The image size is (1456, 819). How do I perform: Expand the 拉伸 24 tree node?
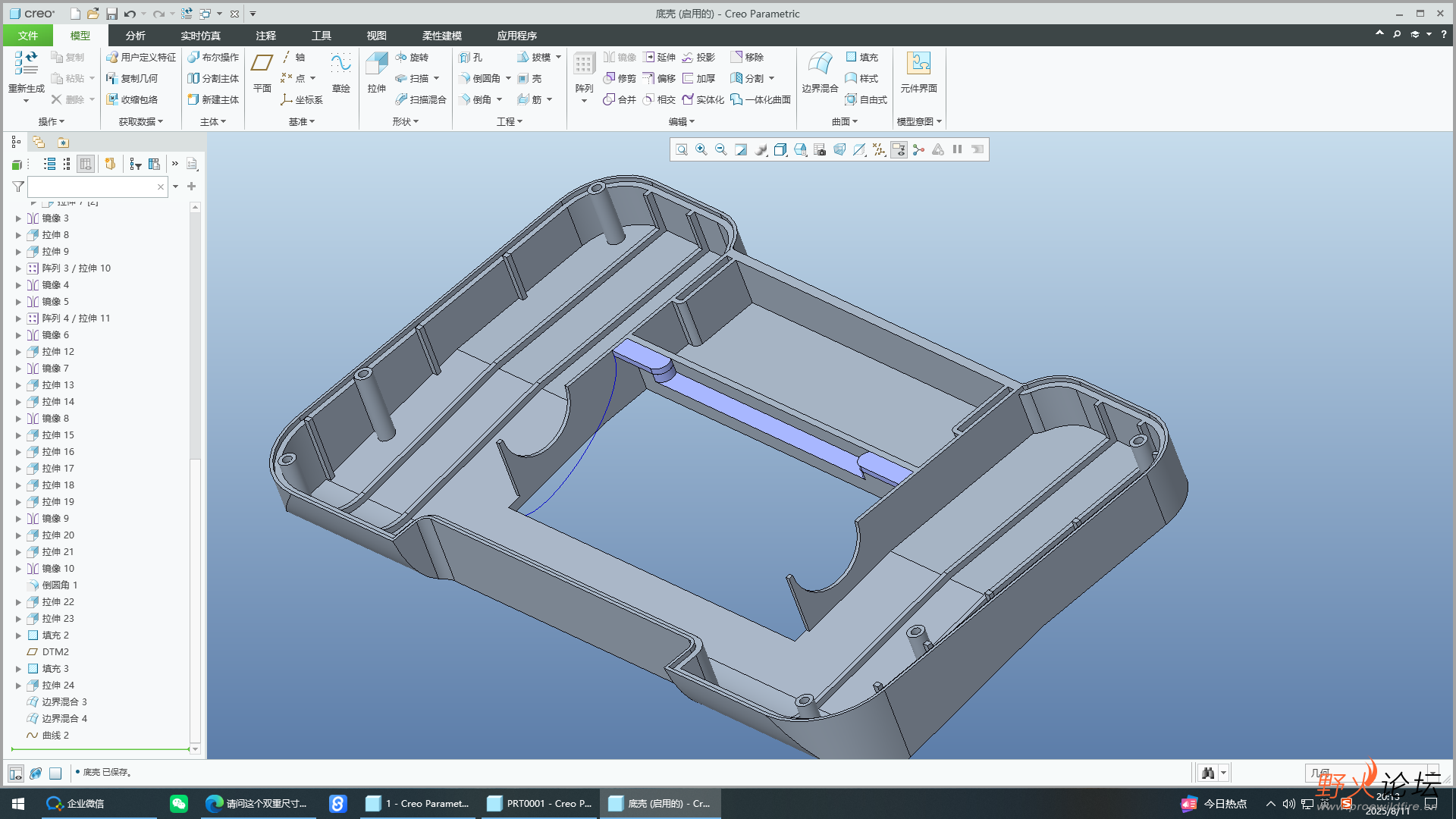pyautogui.click(x=18, y=686)
